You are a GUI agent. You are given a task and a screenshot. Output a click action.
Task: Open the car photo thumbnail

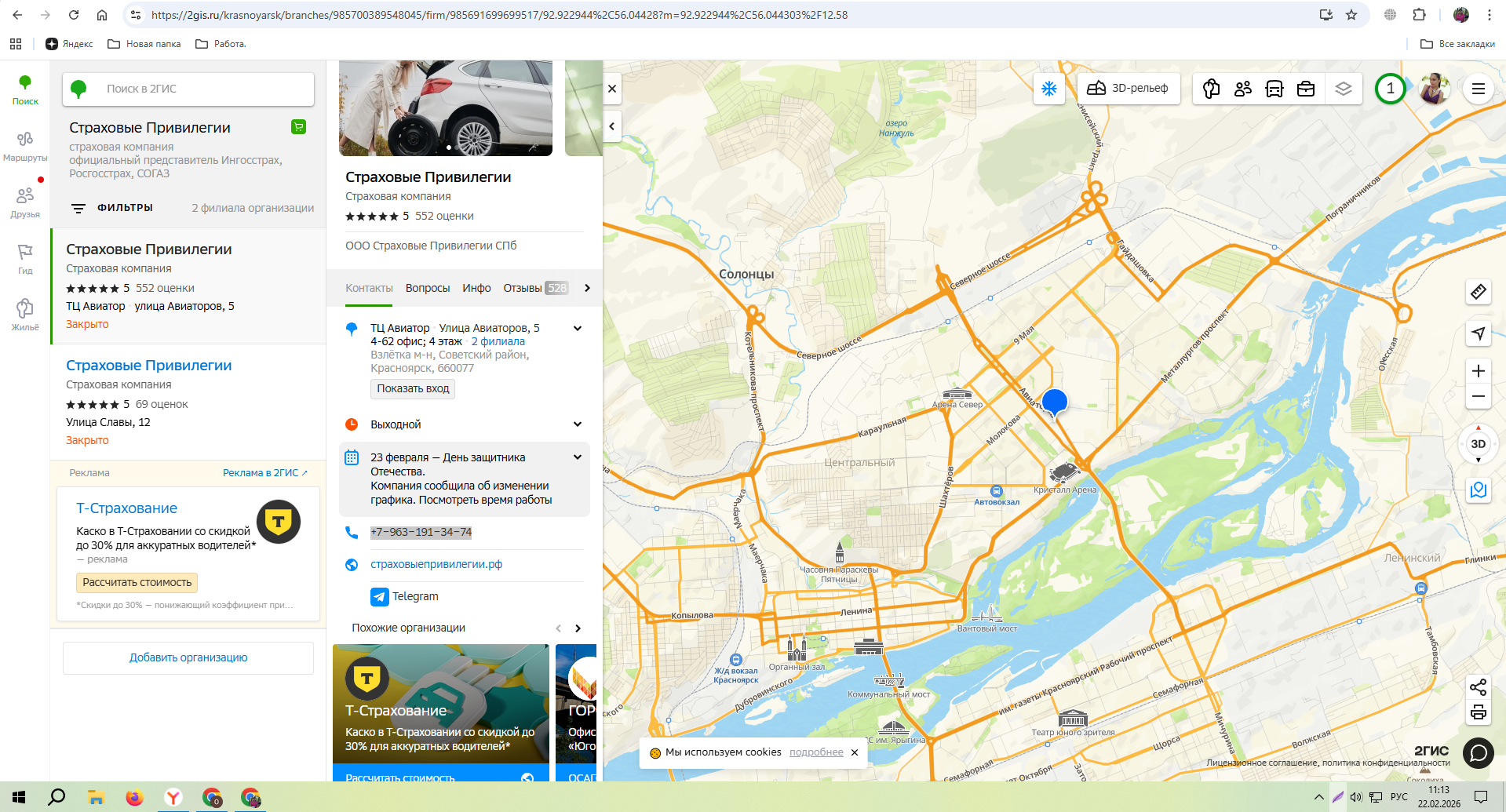tap(446, 108)
